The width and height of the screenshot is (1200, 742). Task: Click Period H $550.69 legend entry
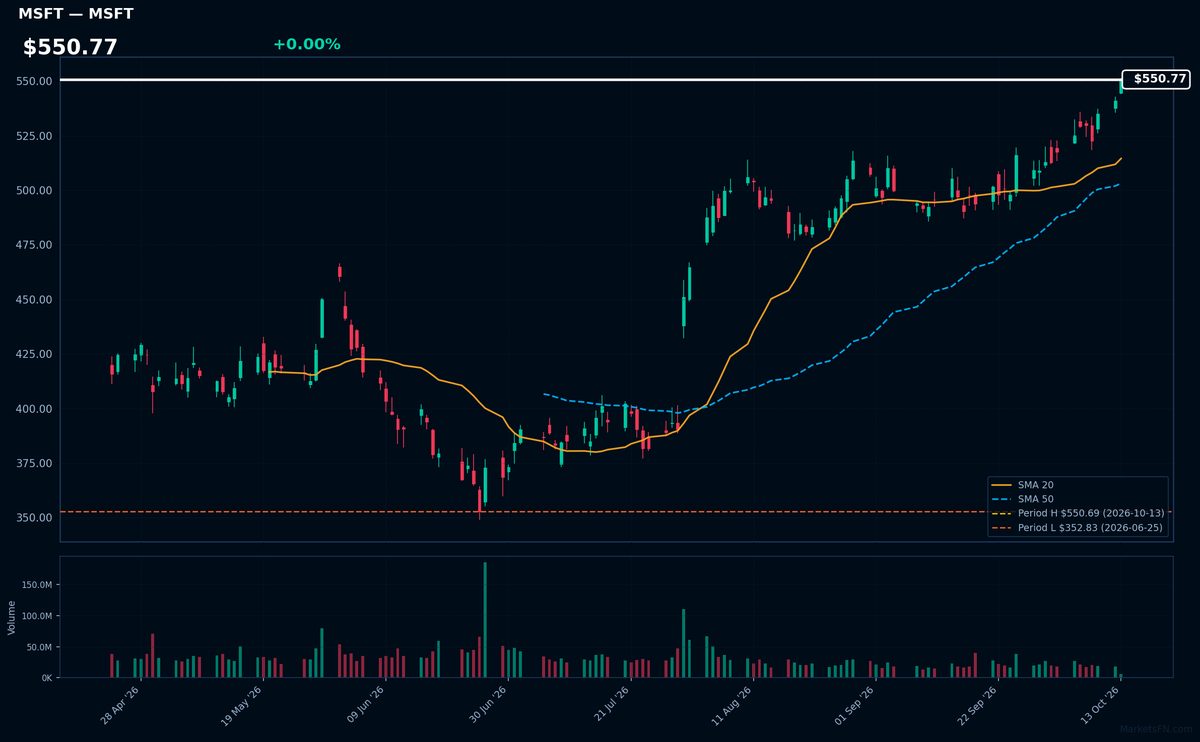(1076, 513)
